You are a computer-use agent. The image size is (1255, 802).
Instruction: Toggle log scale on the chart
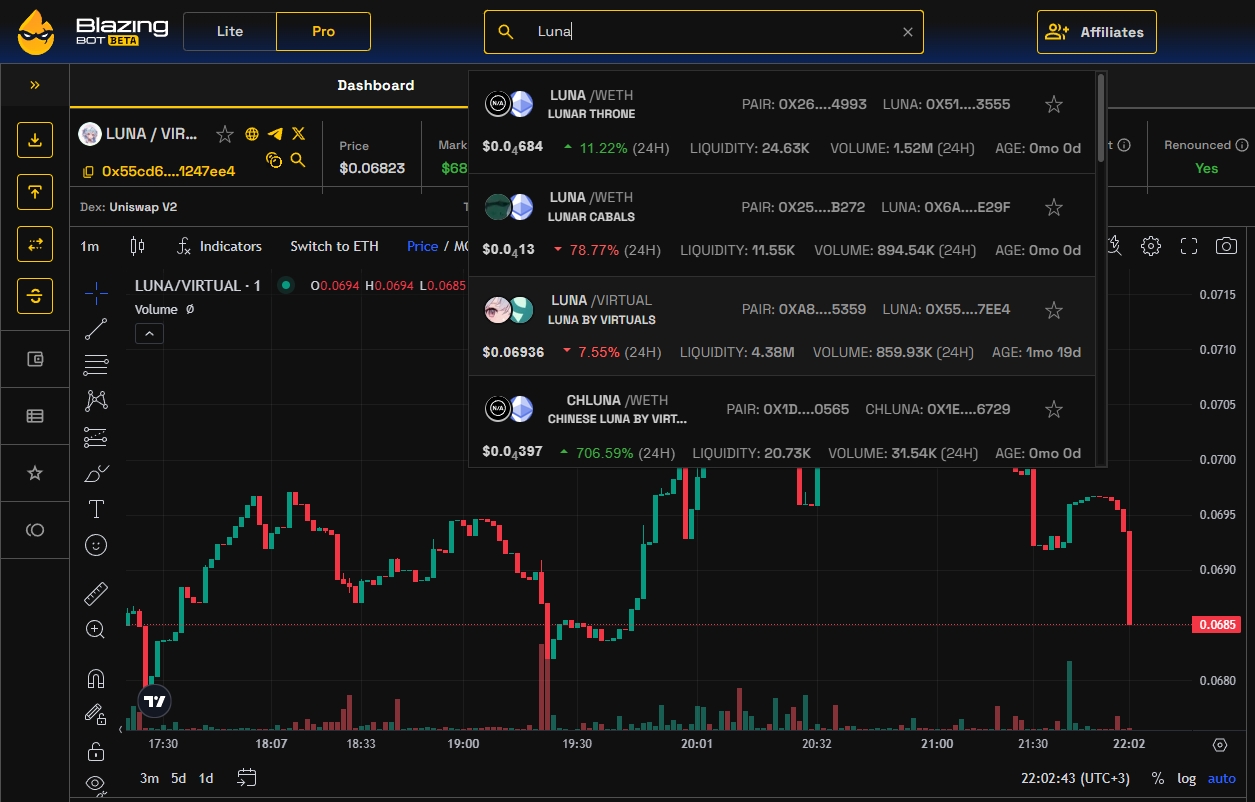pos(1186,778)
